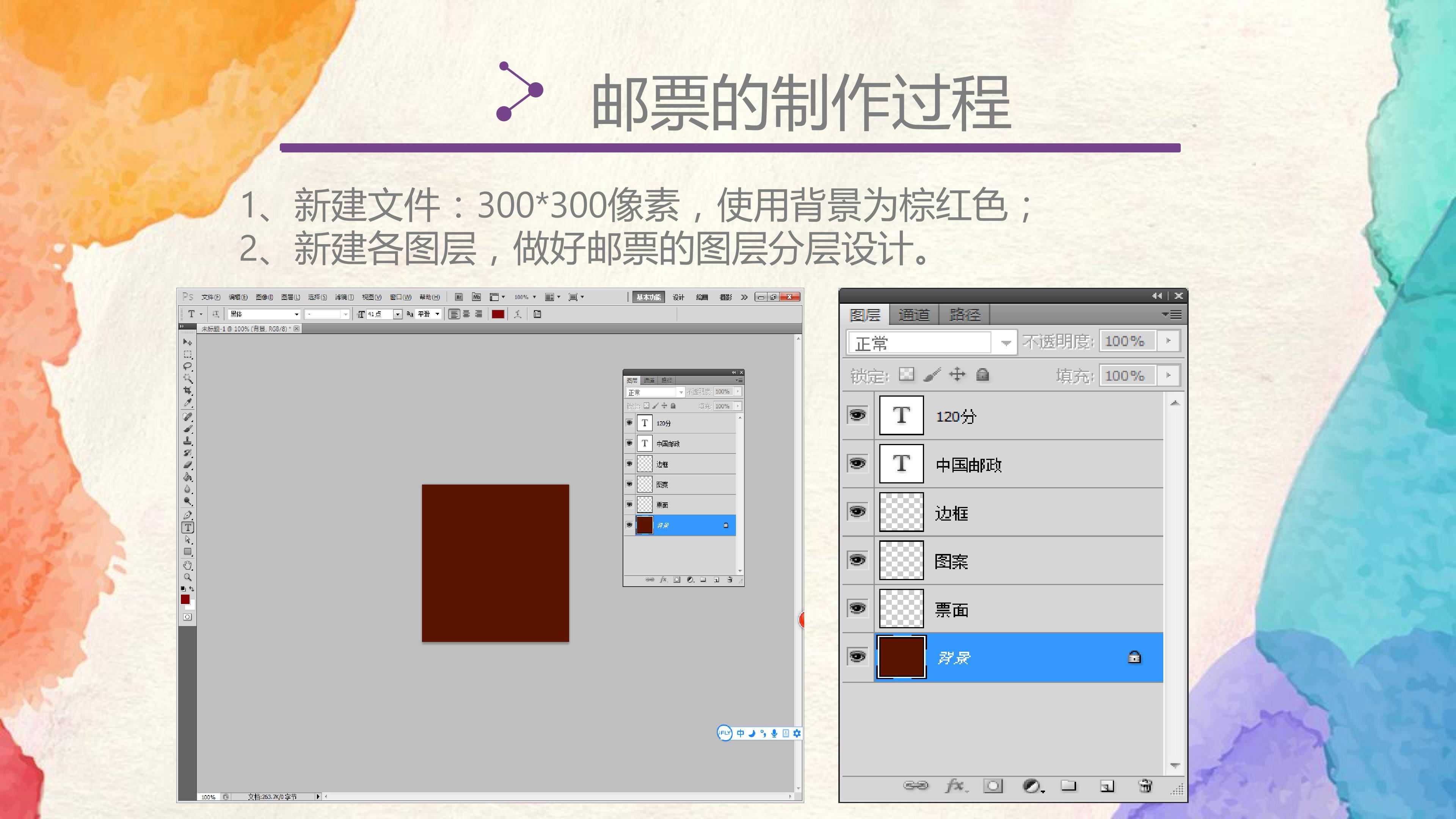The image size is (1456, 819).
Task: Click trash icon in enlarged layers panel
Action: tap(1146, 786)
